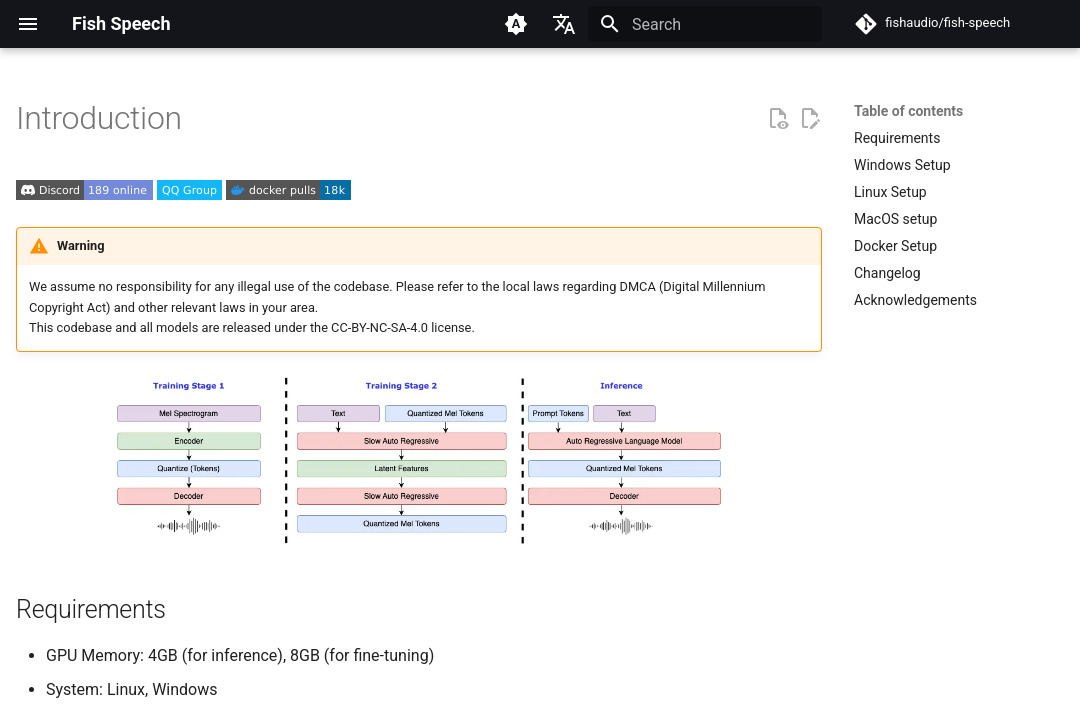View the source of this page icon
Screen dimensions: 1080x720
778,119
